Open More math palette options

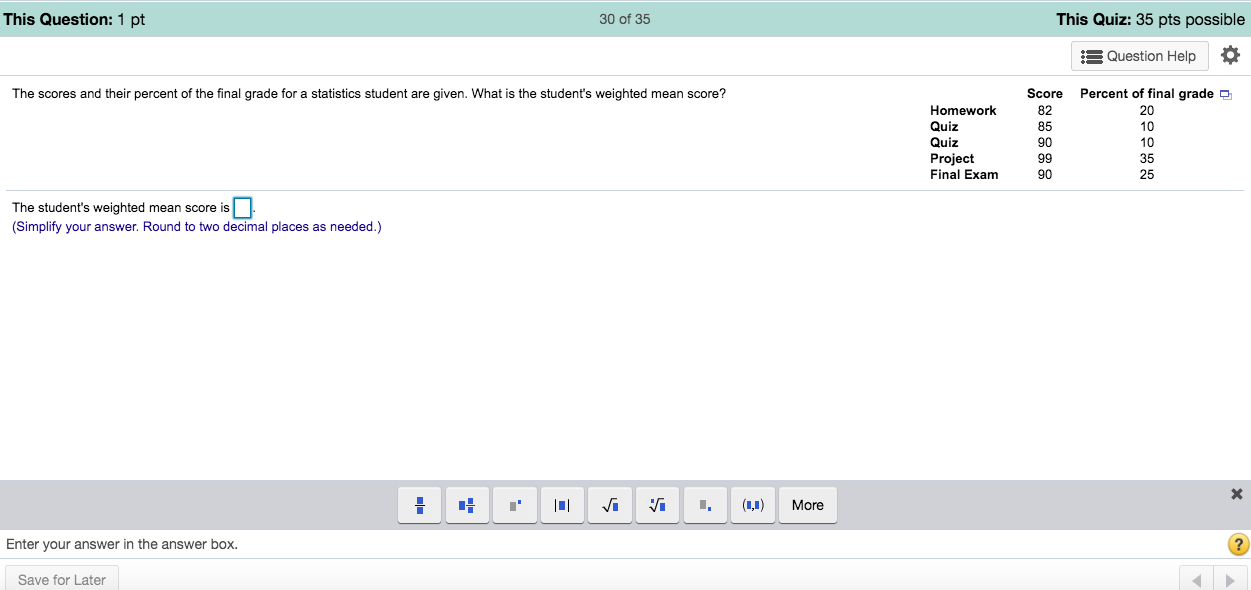(808, 506)
